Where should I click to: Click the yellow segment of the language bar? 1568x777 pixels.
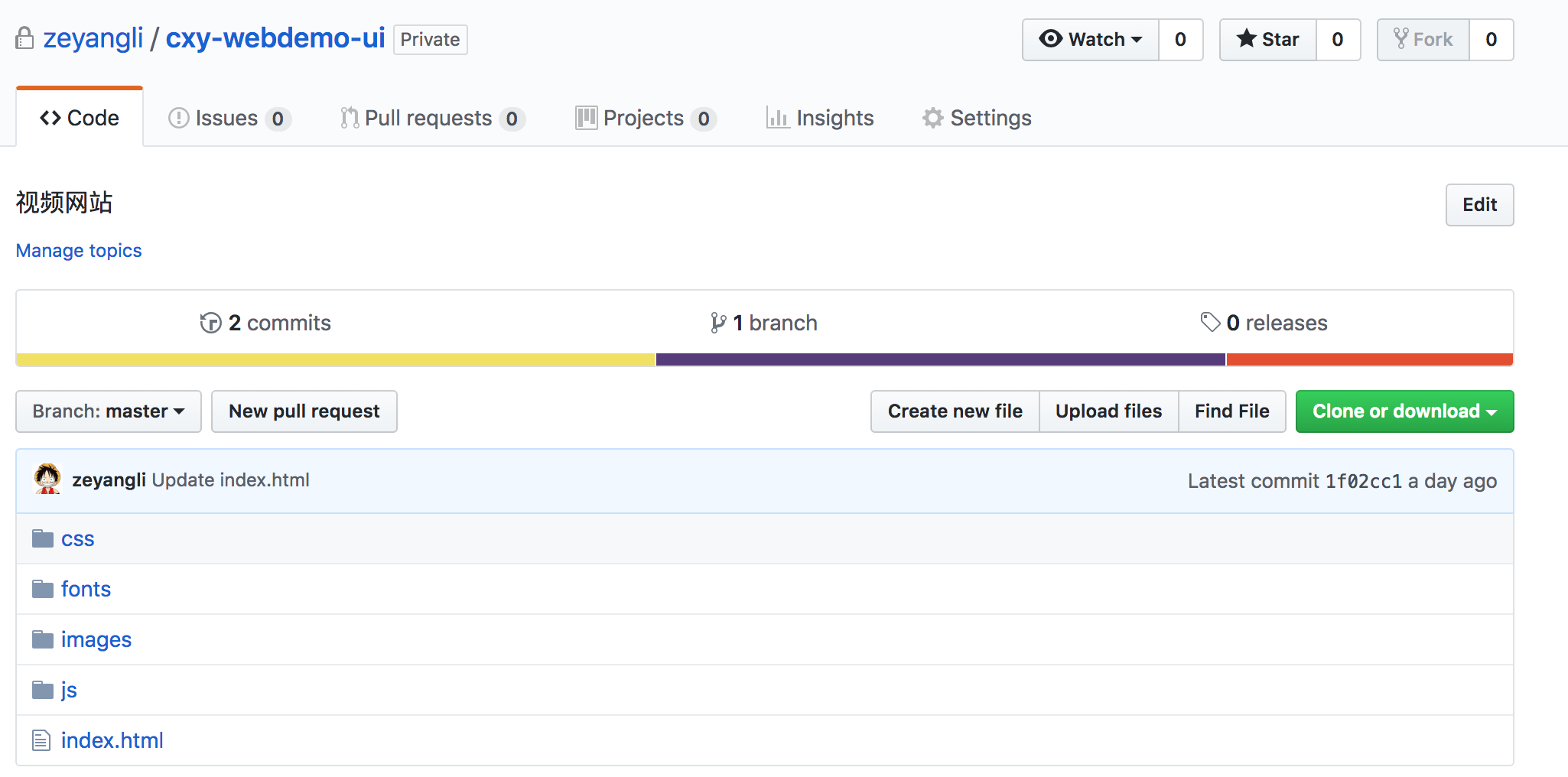pos(335,359)
